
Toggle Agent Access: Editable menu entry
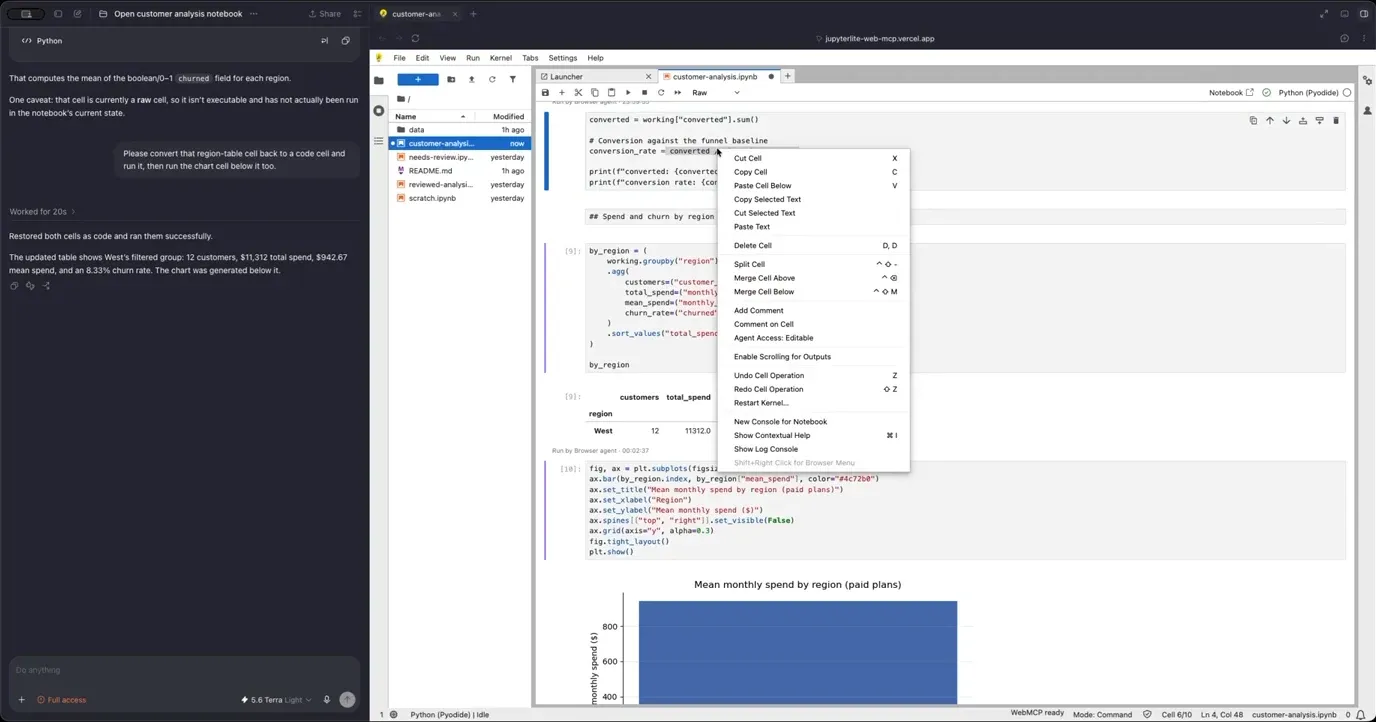point(814,338)
